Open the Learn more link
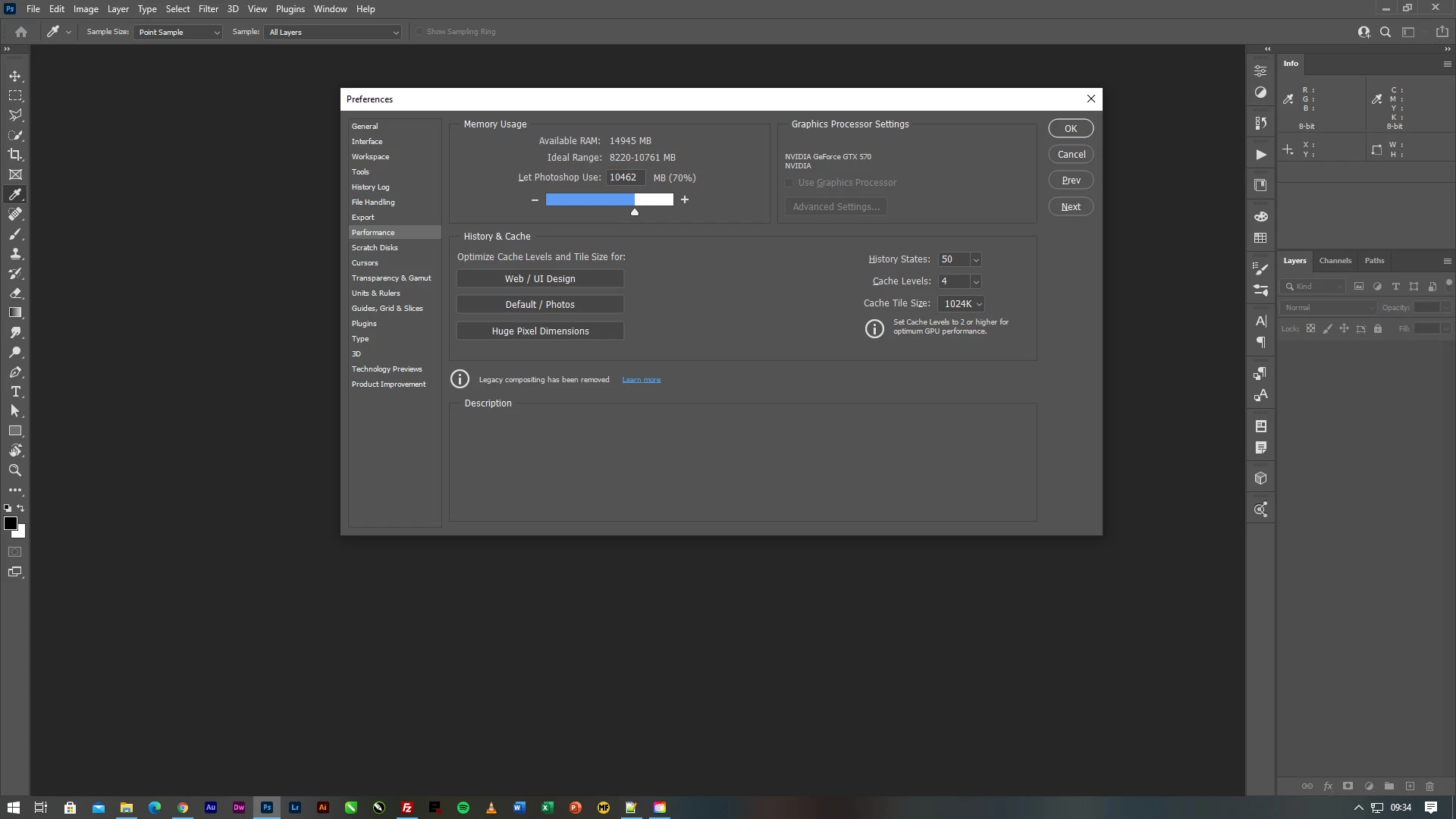The image size is (1456, 819). [641, 380]
